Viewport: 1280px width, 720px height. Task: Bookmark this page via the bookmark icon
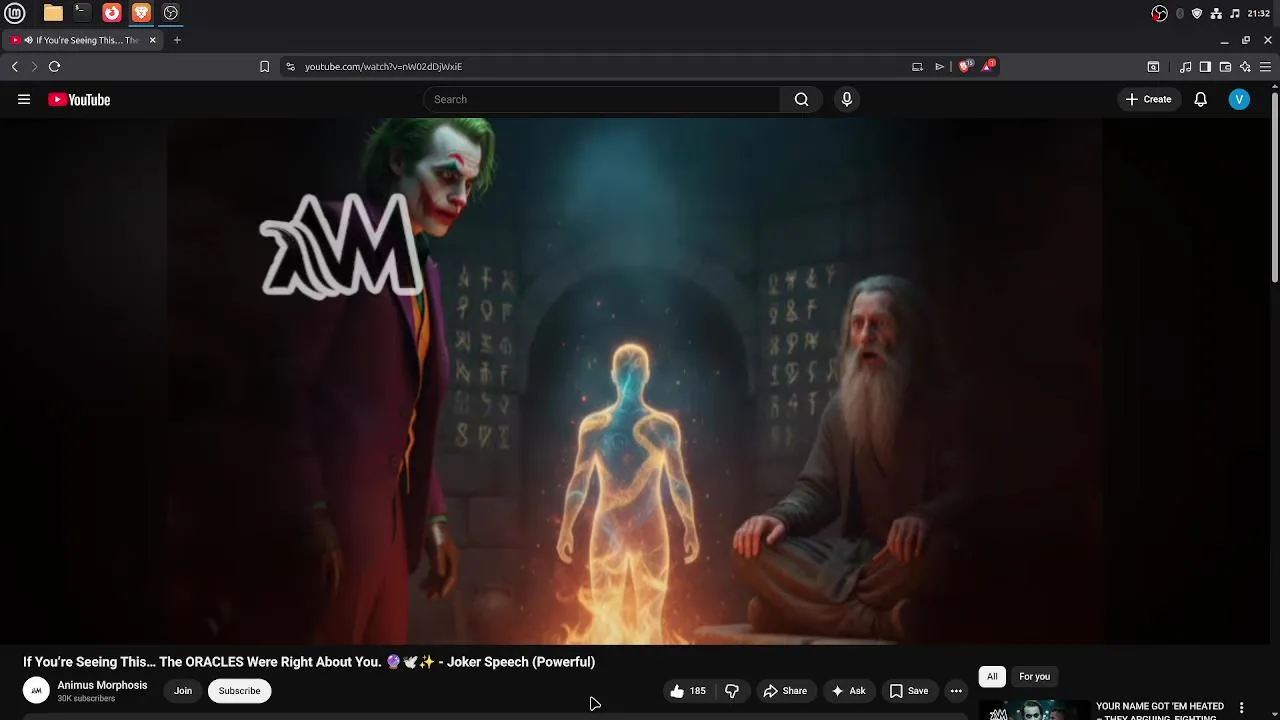point(264,66)
